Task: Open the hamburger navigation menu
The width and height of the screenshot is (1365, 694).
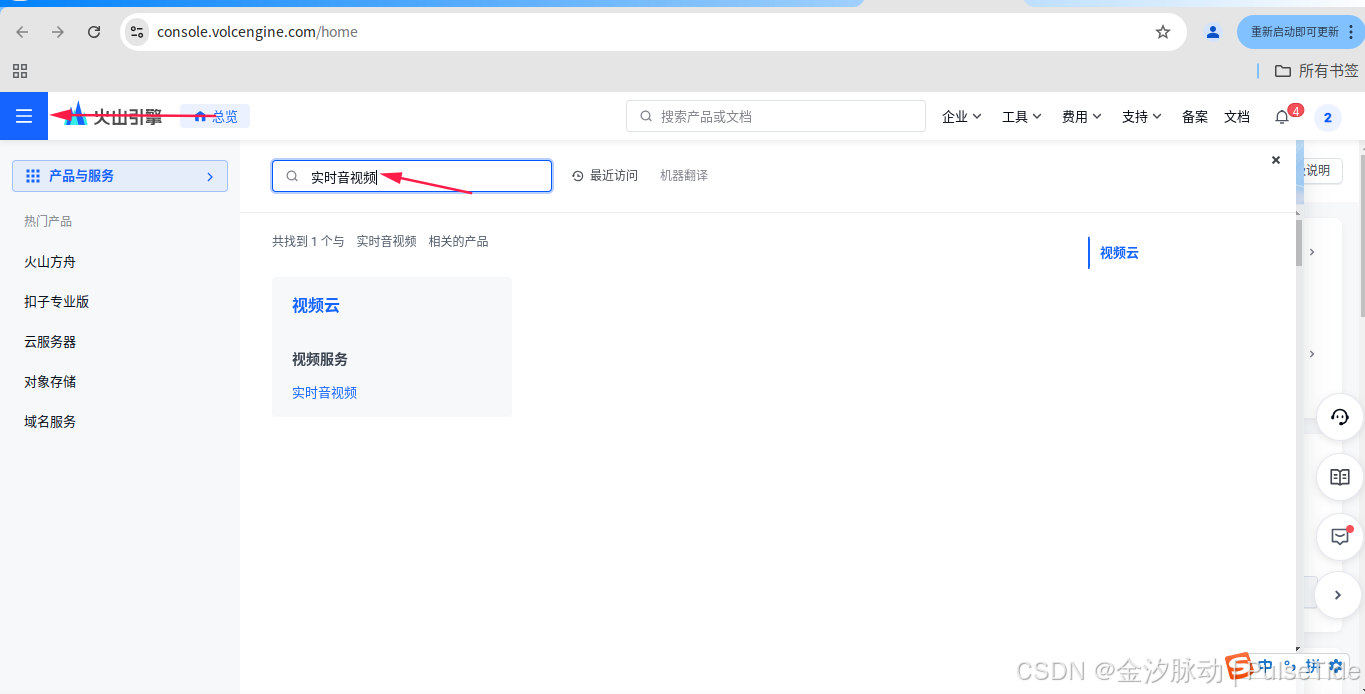Action: pyautogui.click(x=24, y=116)
